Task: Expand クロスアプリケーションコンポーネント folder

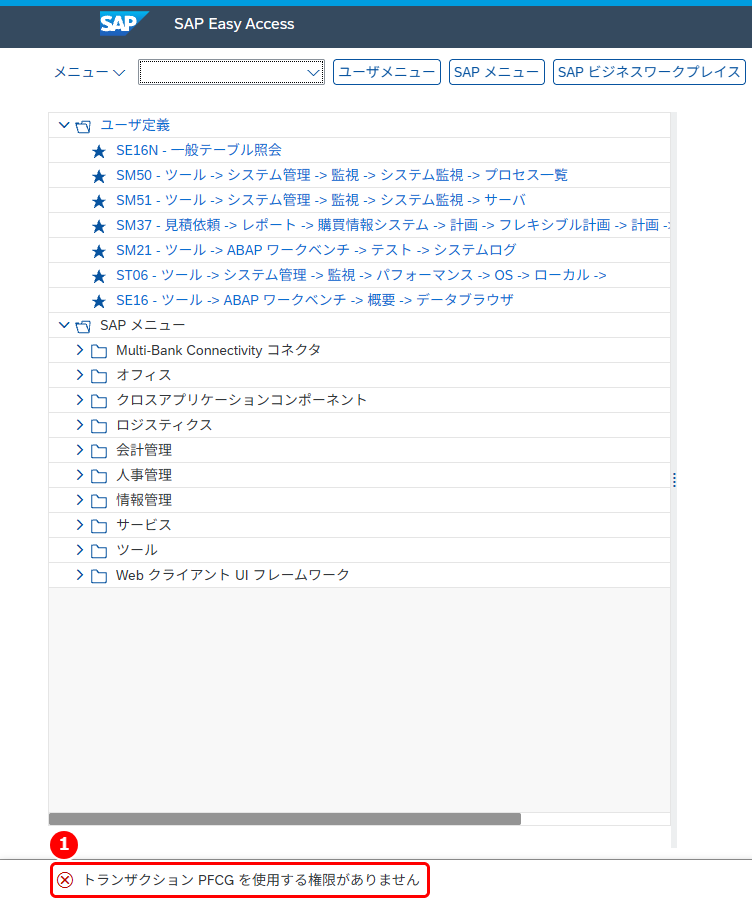Action: coord(80,400)
